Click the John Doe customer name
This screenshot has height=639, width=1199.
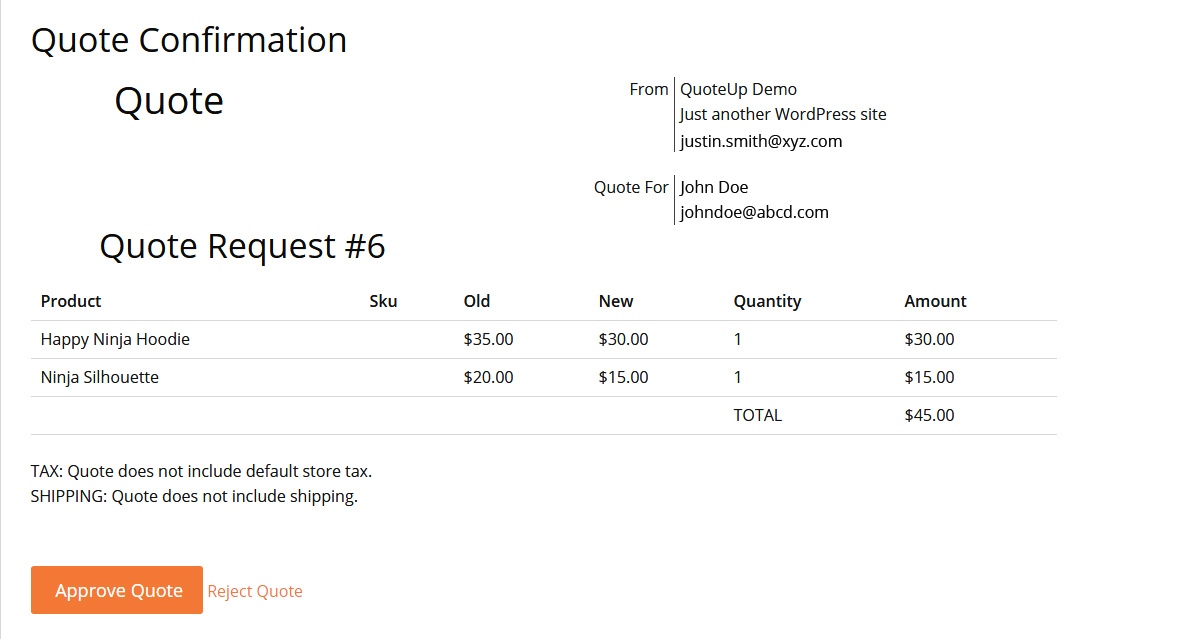click(713, 187)
